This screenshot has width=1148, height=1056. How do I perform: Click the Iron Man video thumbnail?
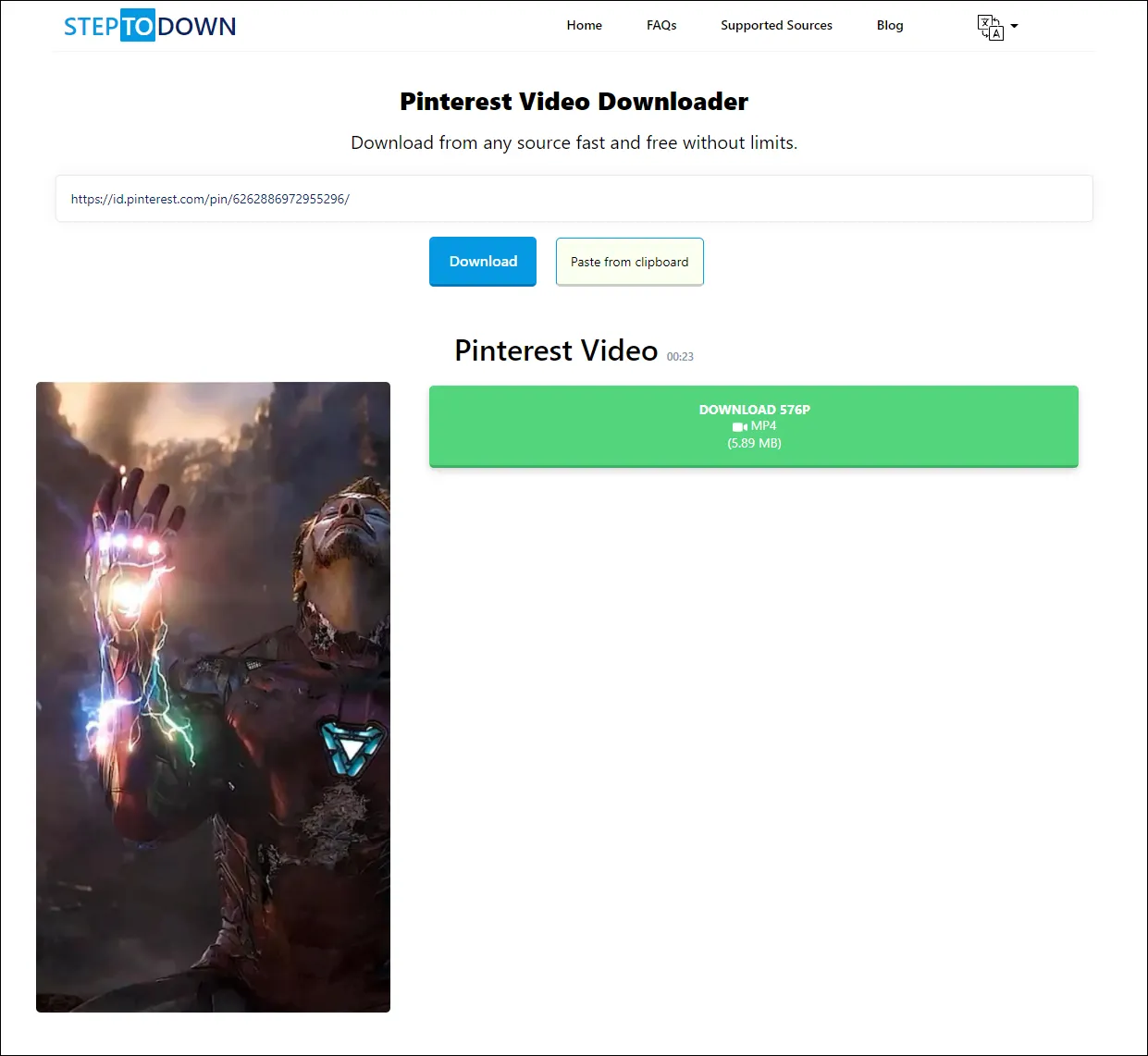tap(213, 696)
